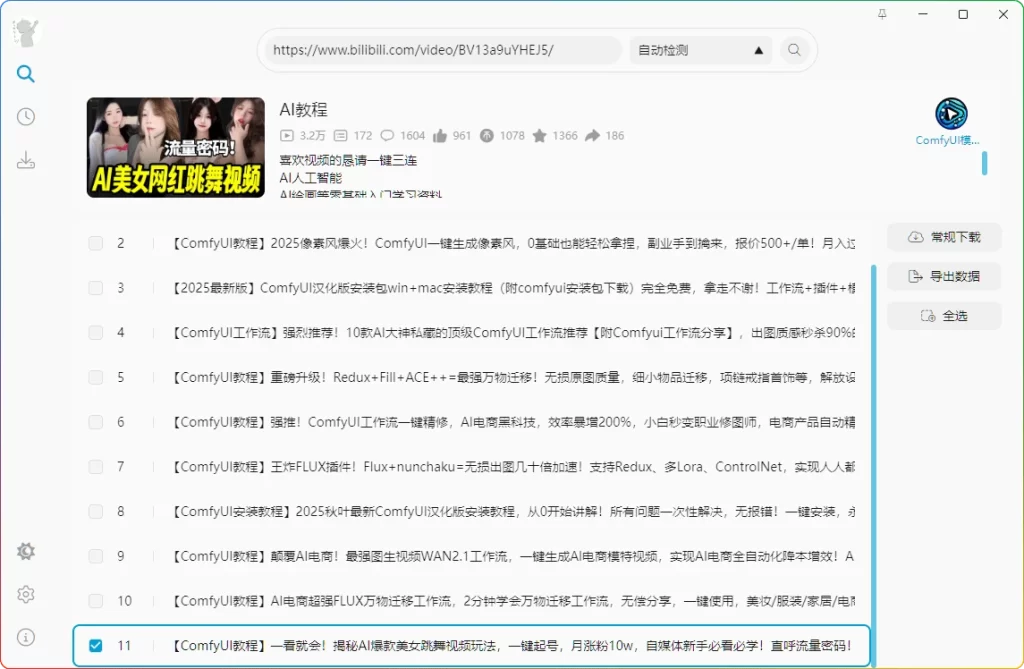The height and width of the screenshot is (669, 1024).
Task: Open the outlined gear preferences icon
Action: tap(25, 594)
